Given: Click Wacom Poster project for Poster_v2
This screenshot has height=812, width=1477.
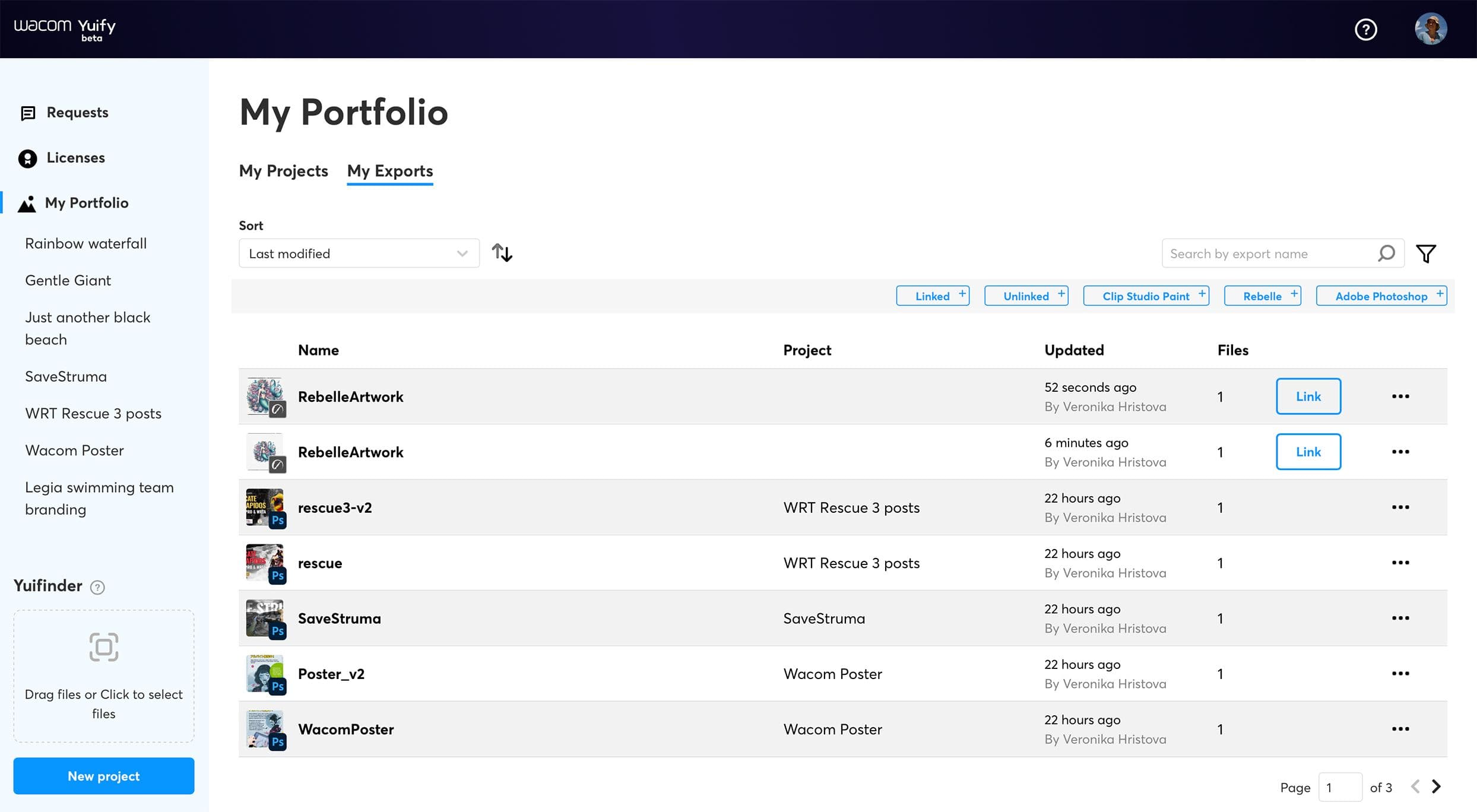Looking at the screenshot, I should click(832, 674).
